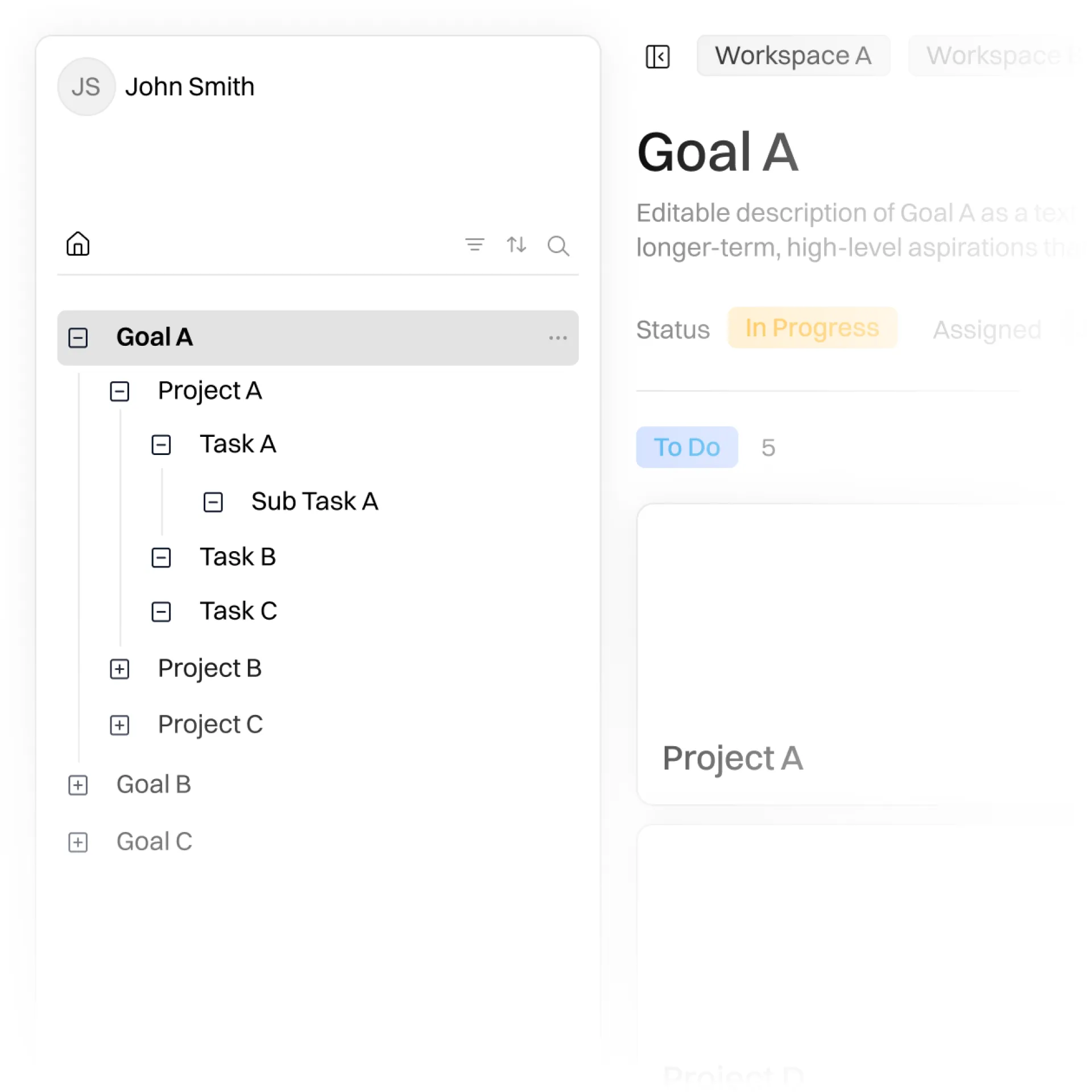Open the Goal A more options dots

pos(557,337)
